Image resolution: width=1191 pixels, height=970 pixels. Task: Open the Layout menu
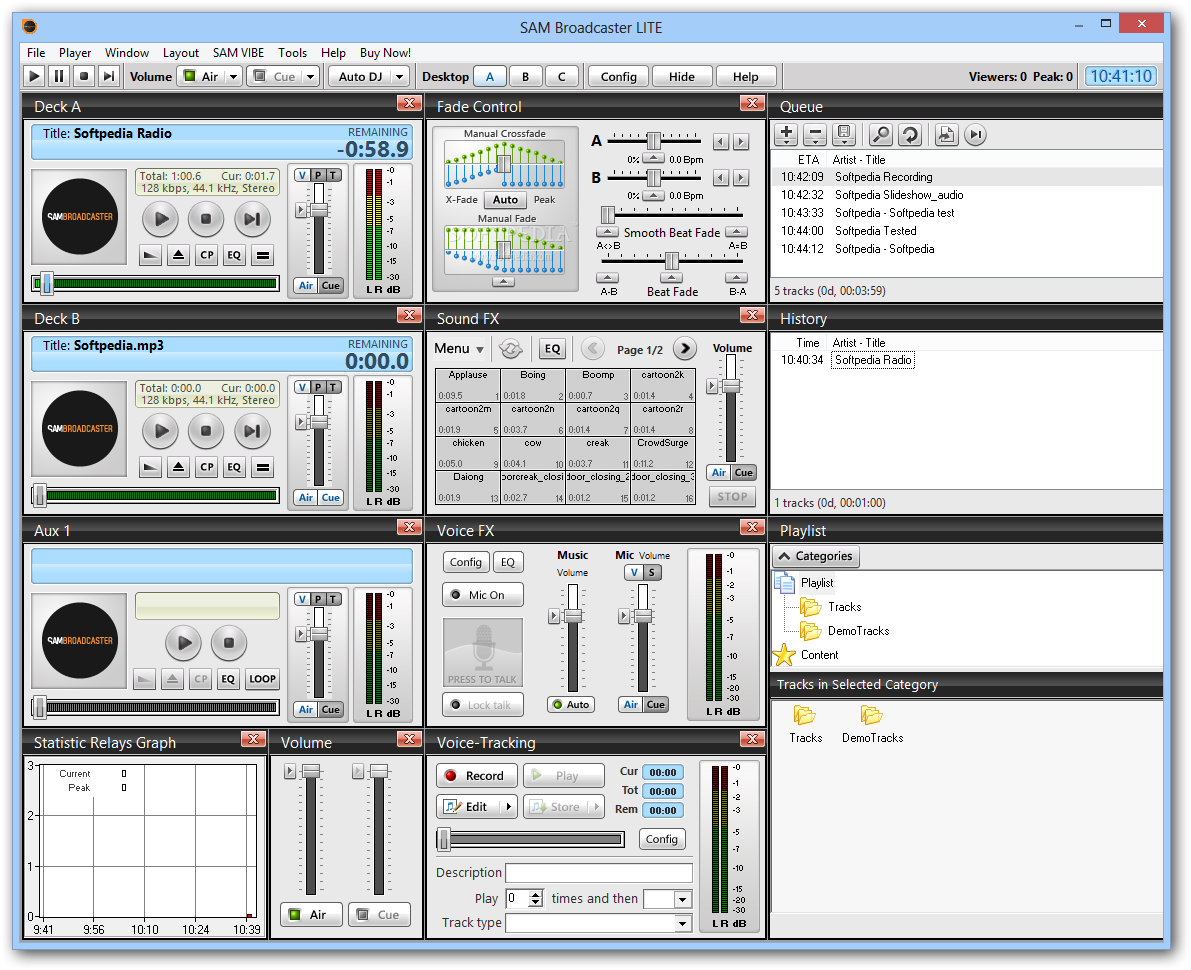[x=181, y=52]
